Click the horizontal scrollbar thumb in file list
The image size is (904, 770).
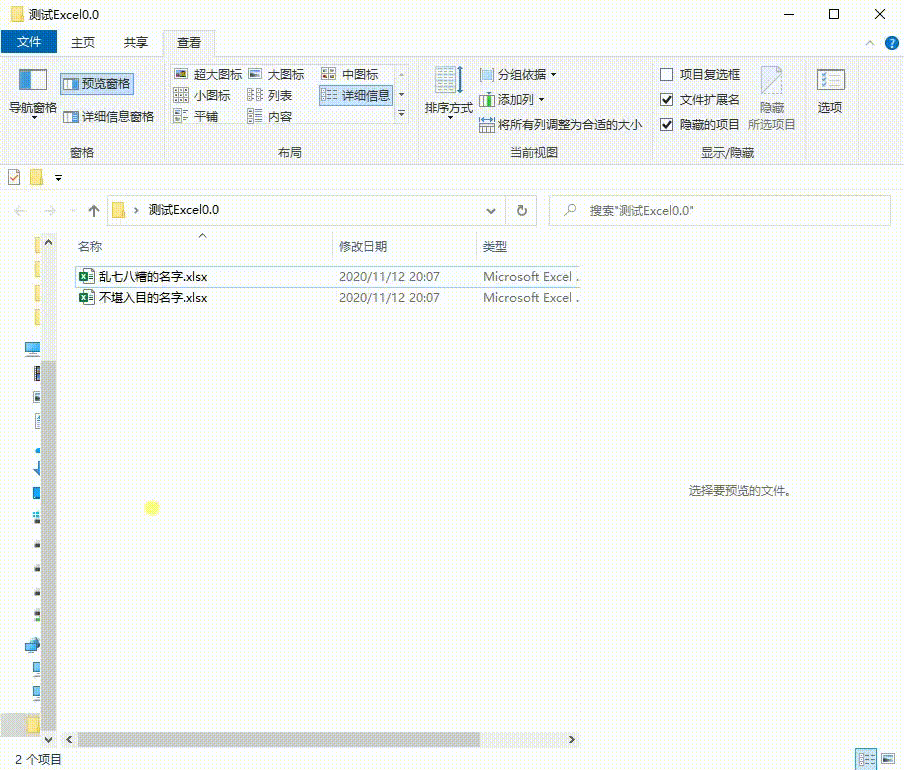279,739
